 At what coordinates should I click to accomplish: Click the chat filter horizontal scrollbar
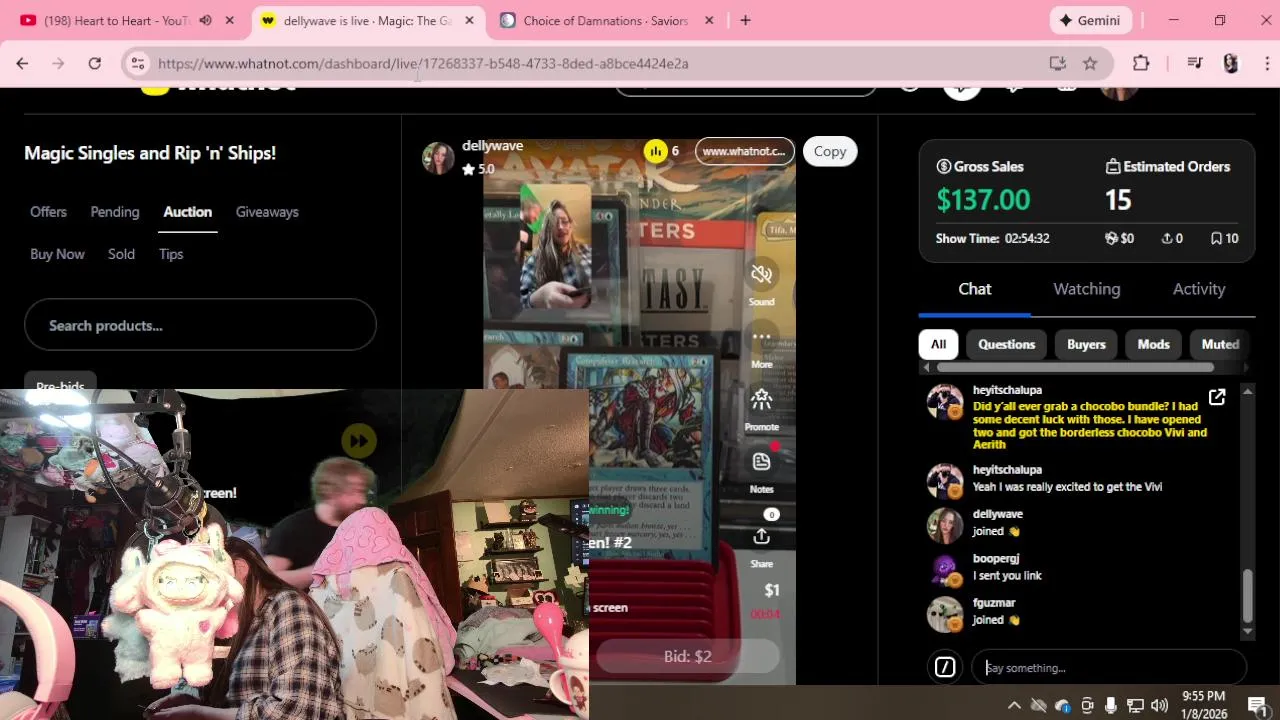point(1075,367)
